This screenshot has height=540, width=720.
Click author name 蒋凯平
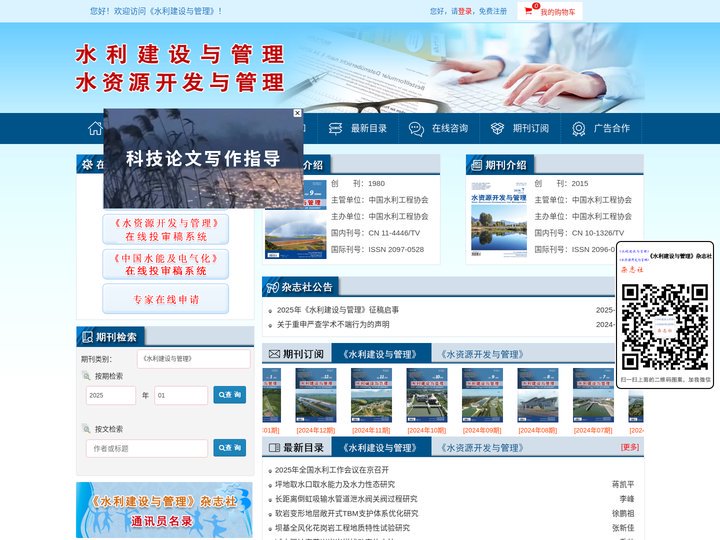point(623,484)
